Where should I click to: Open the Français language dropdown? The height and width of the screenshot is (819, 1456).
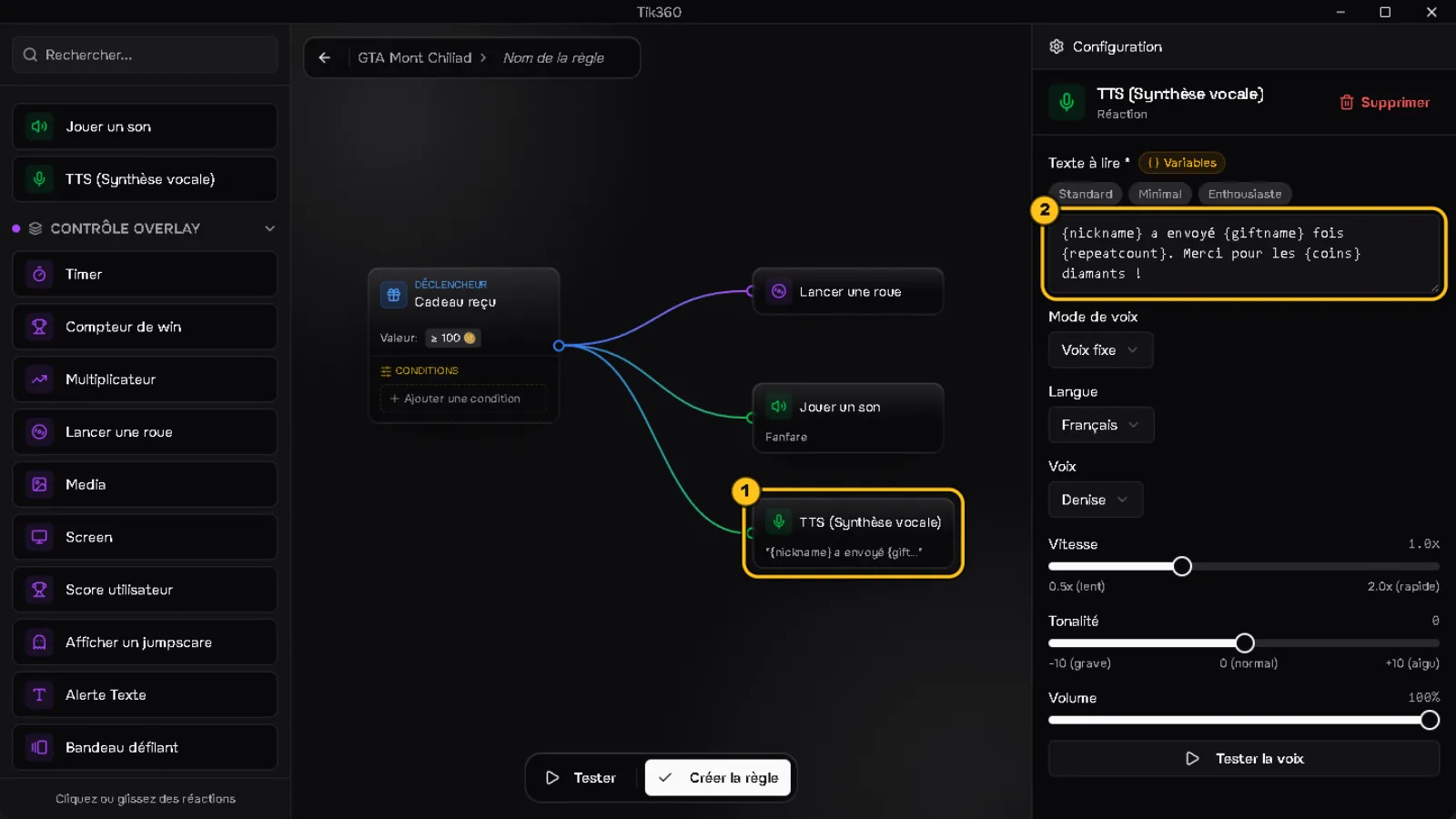click(x=1101, y=425)
